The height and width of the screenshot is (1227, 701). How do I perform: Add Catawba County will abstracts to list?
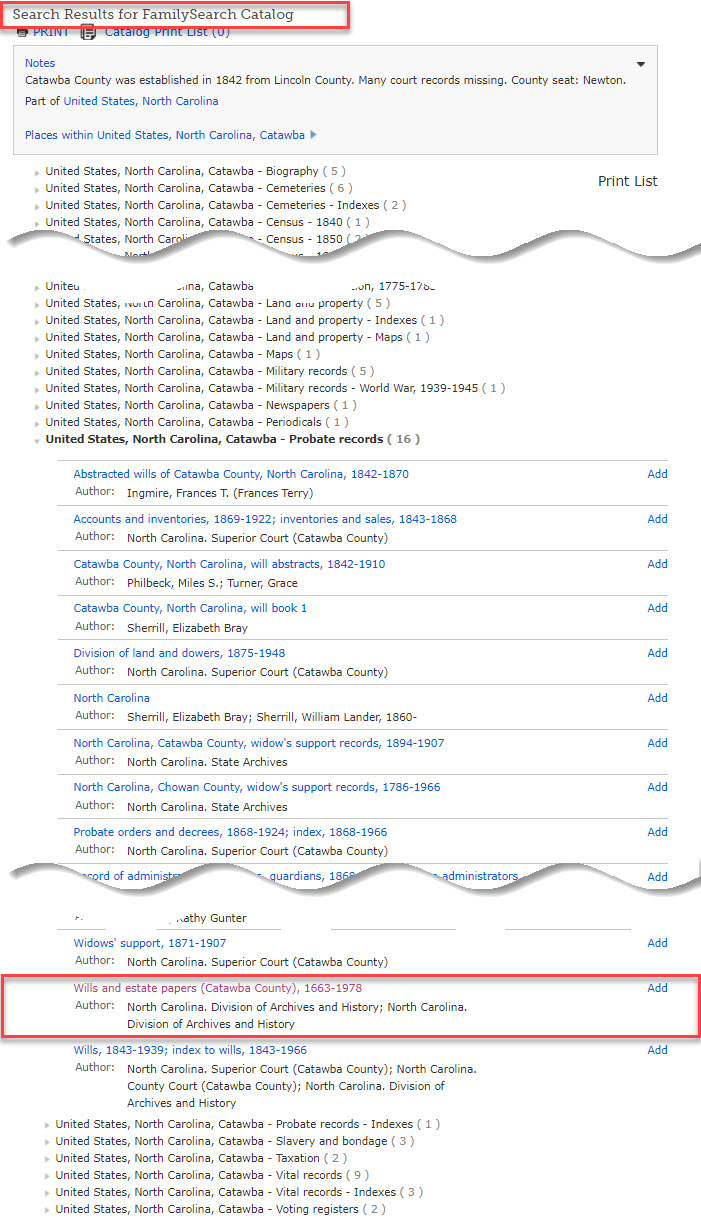tap(657, 564)
